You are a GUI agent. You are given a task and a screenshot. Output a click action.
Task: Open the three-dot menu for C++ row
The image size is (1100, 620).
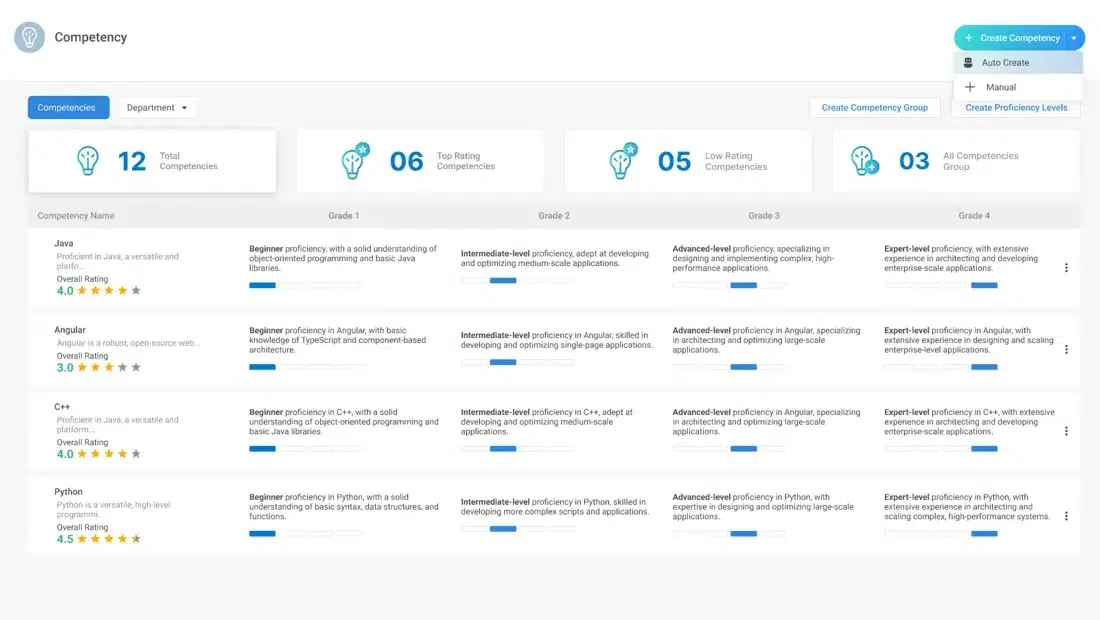pos(1066,431)
